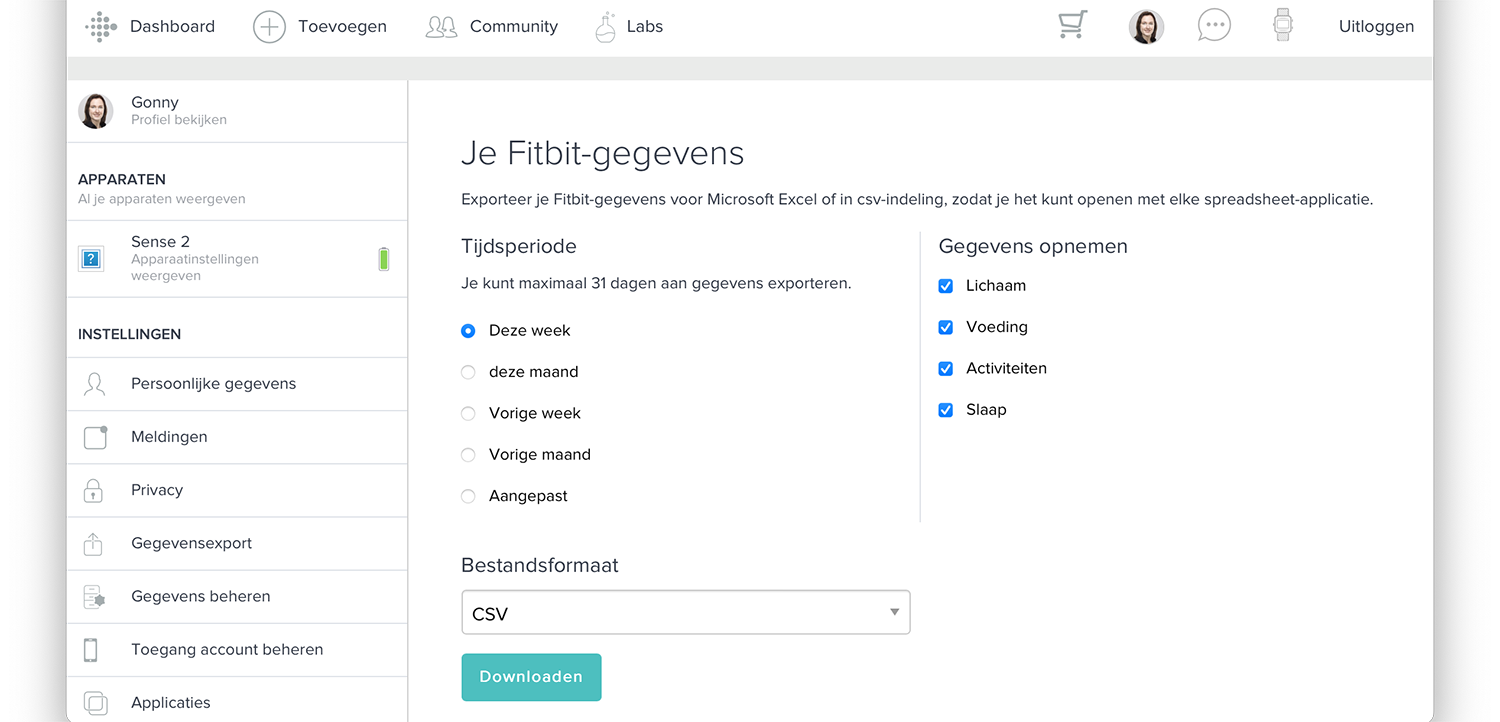Click the Fitbit logo icon
This screenshot has width=1500, height=722.
tap(102, 27)
